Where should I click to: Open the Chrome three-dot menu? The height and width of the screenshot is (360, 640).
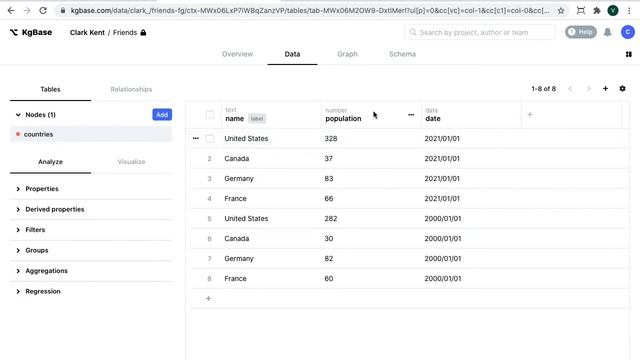click(x=629, y=11)
